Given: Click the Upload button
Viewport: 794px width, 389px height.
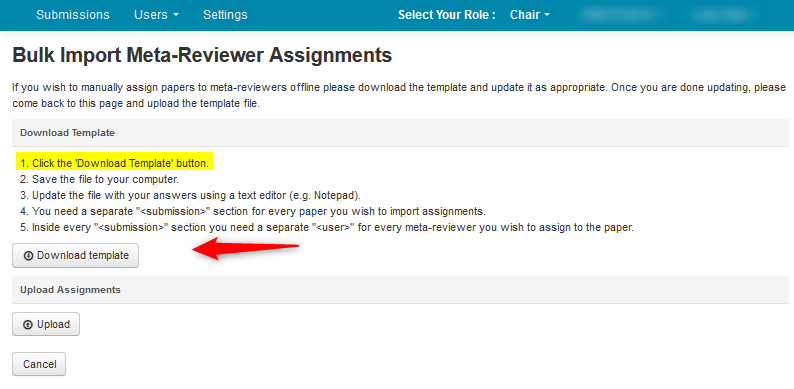Looking at the screenshot, I should (46, 324).
